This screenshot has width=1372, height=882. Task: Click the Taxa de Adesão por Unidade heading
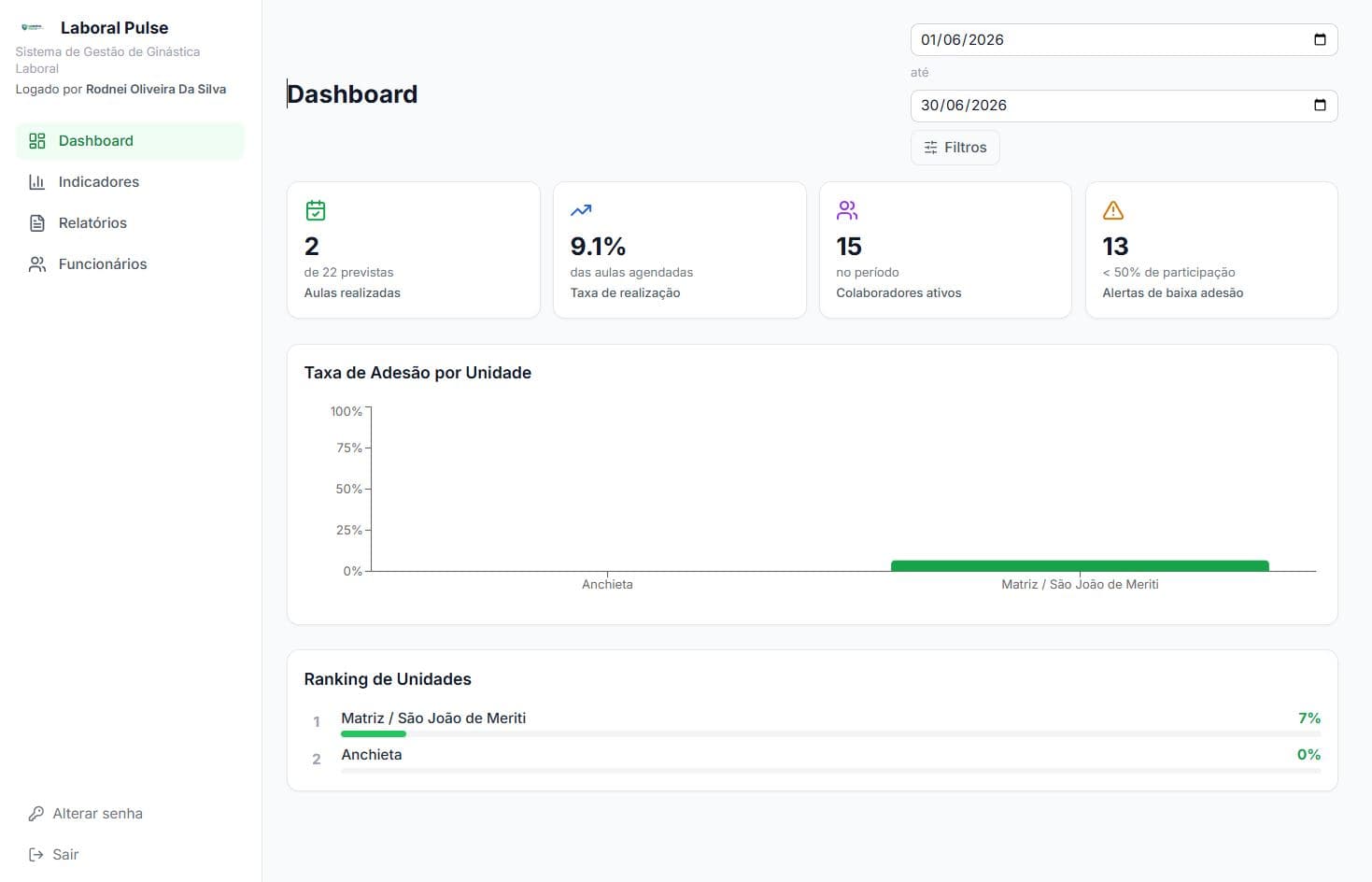(417, 373)
